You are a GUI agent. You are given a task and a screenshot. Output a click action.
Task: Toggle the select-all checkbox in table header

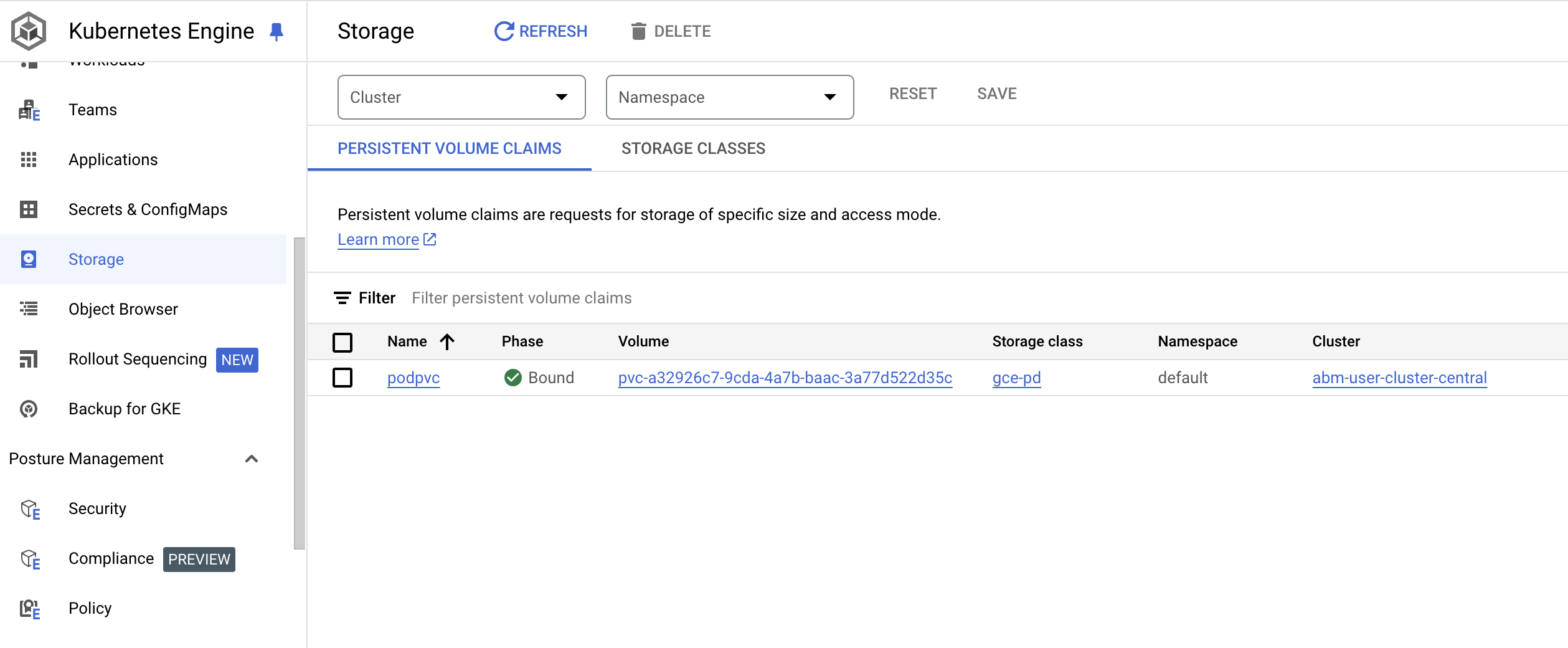342,342
